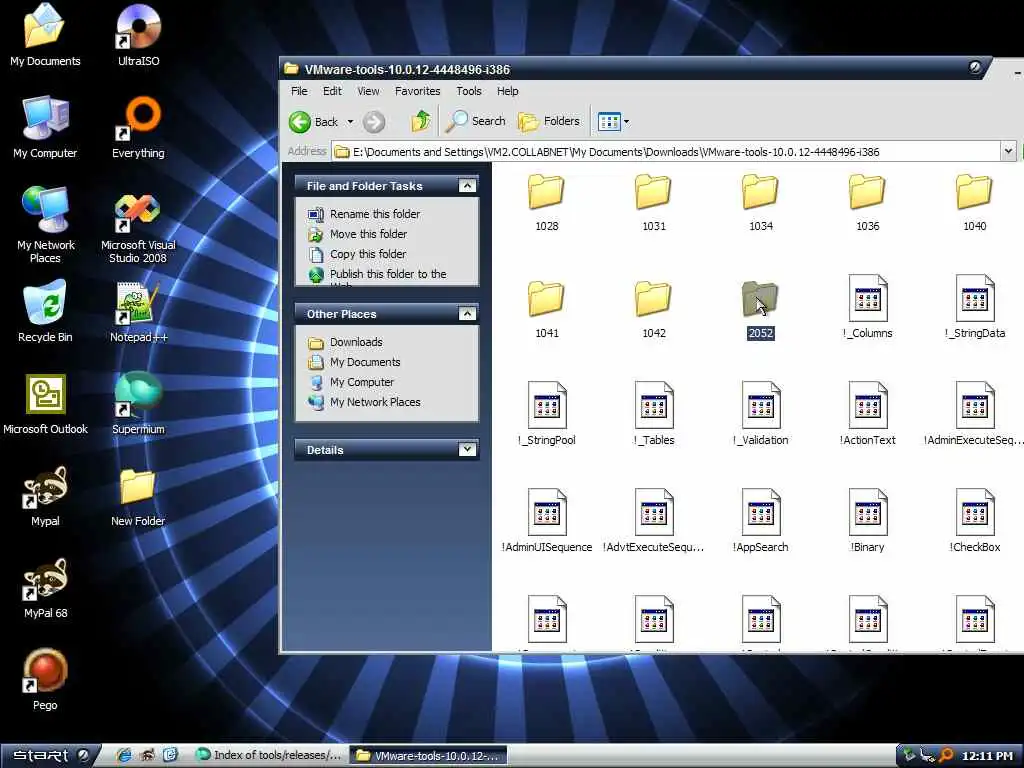Select folder 1041
Image resolution: width=1024 pixels, height=768 pixels.
tap(547, 308)
